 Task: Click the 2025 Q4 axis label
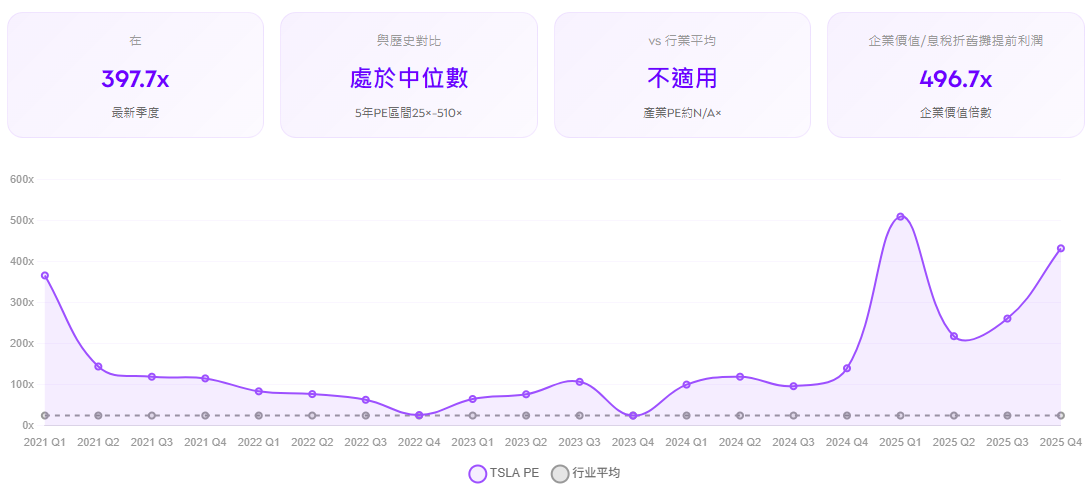[1061, 442]
